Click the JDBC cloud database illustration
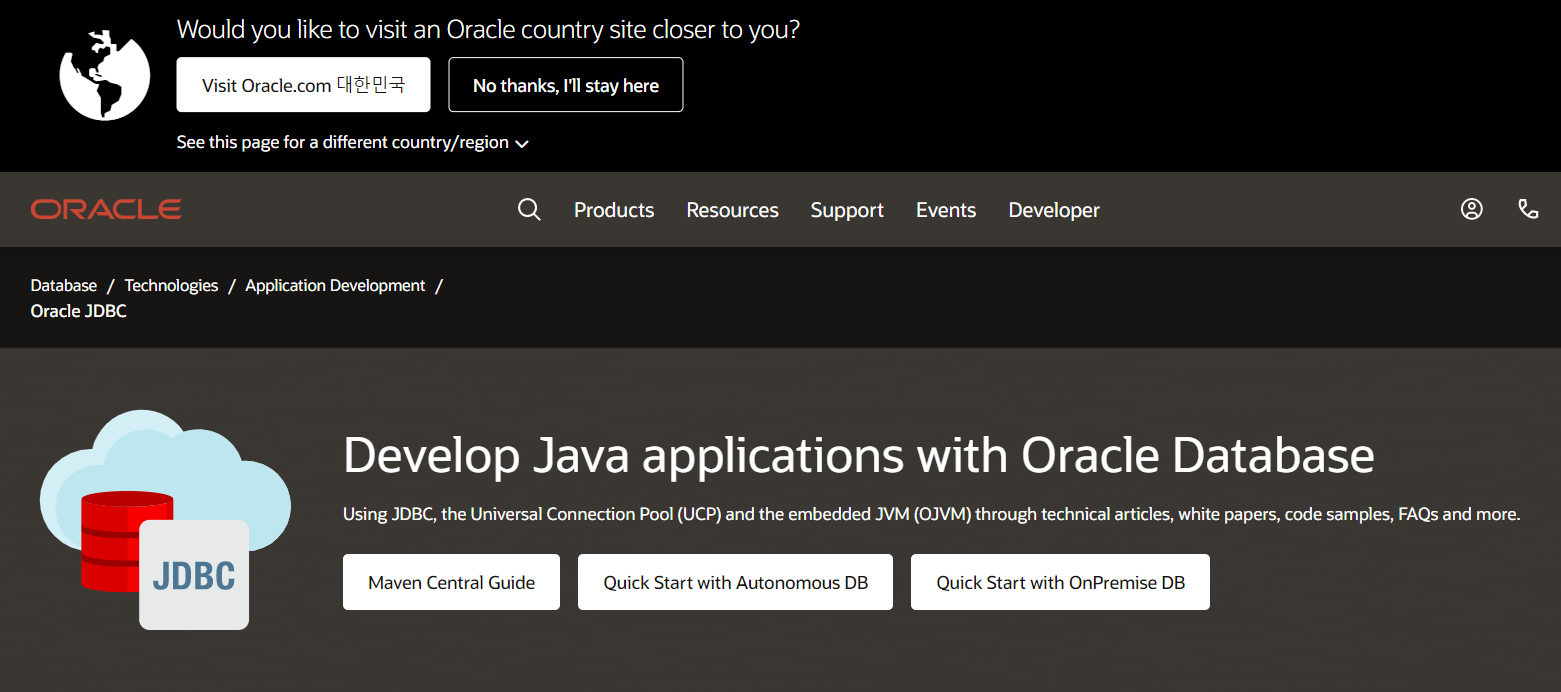The image size is (1561, 692). click(x=165, y=519)
